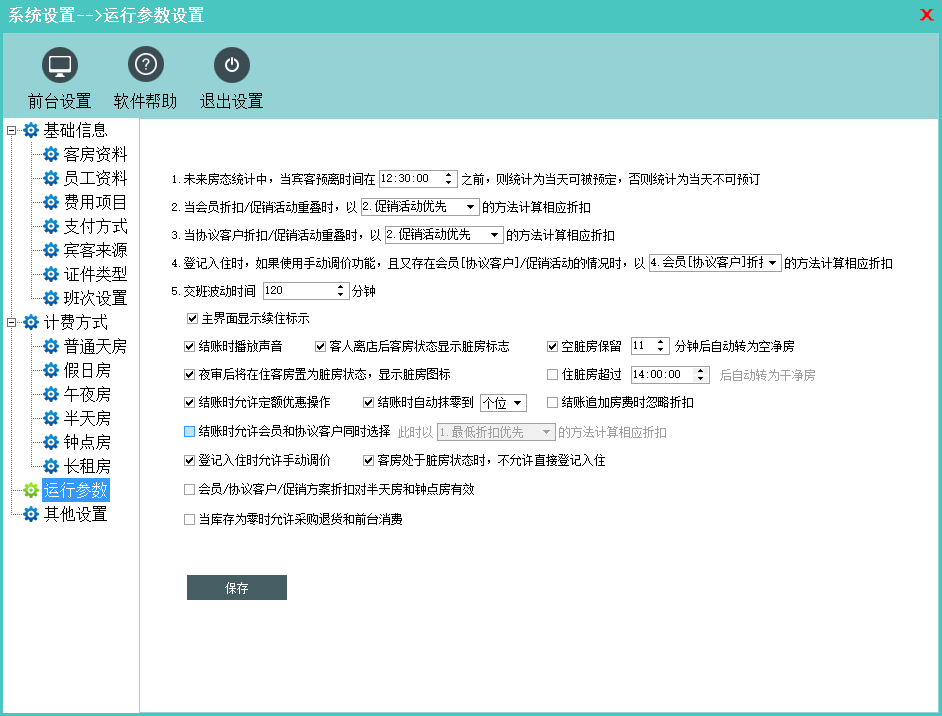Click the 退出设置 power icon
Screen dimensions: 942x716
tap(231, 66)
